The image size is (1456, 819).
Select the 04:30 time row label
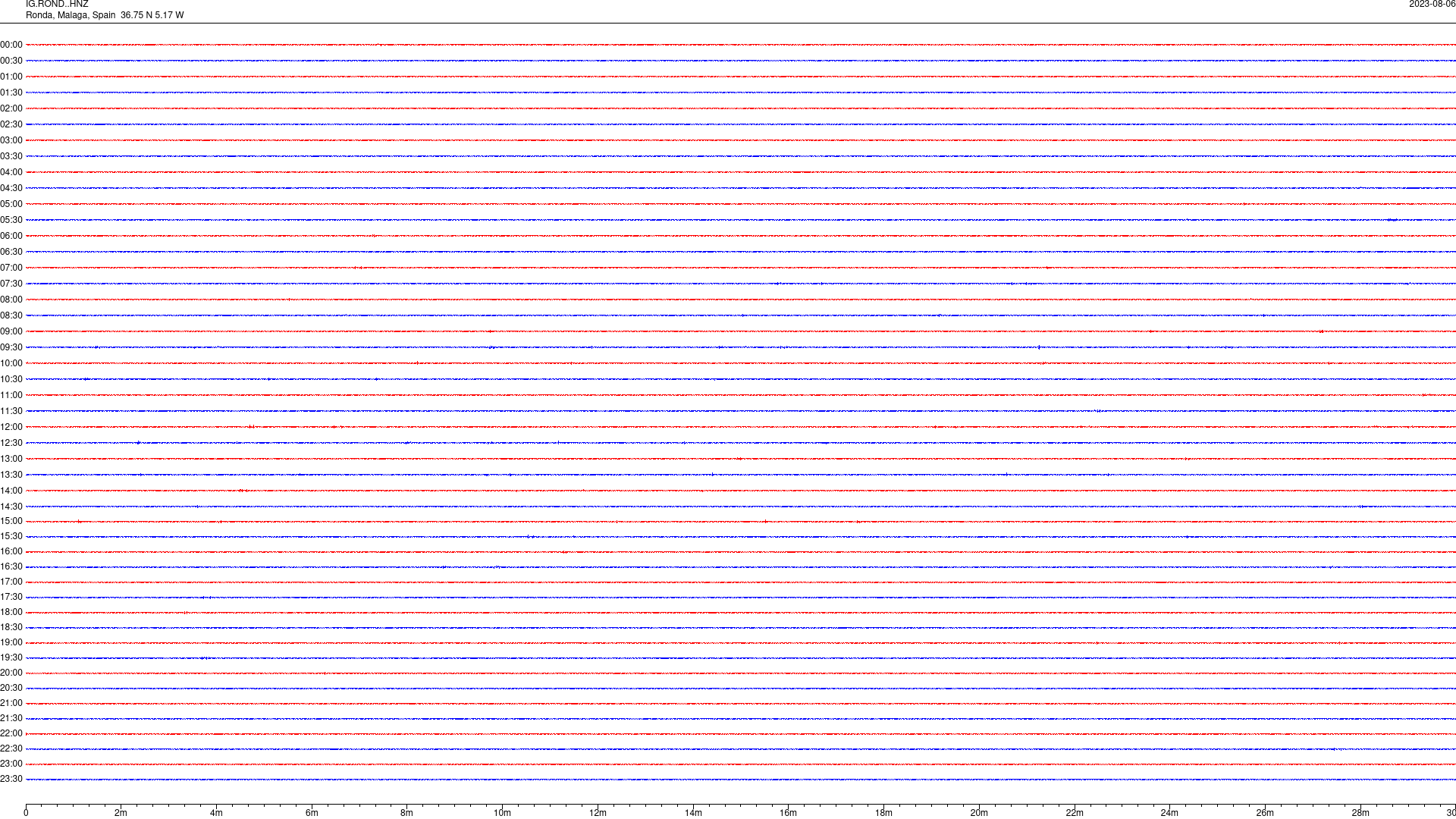pos(11,188)
